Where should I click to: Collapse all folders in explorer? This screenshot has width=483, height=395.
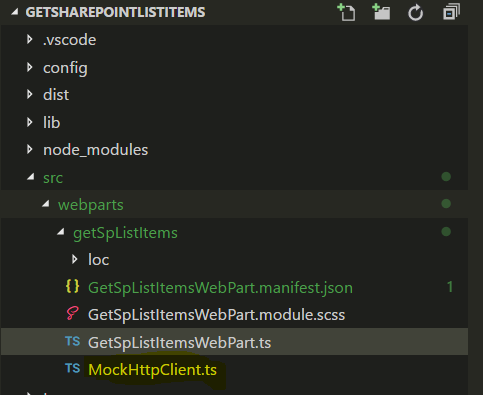451,12
